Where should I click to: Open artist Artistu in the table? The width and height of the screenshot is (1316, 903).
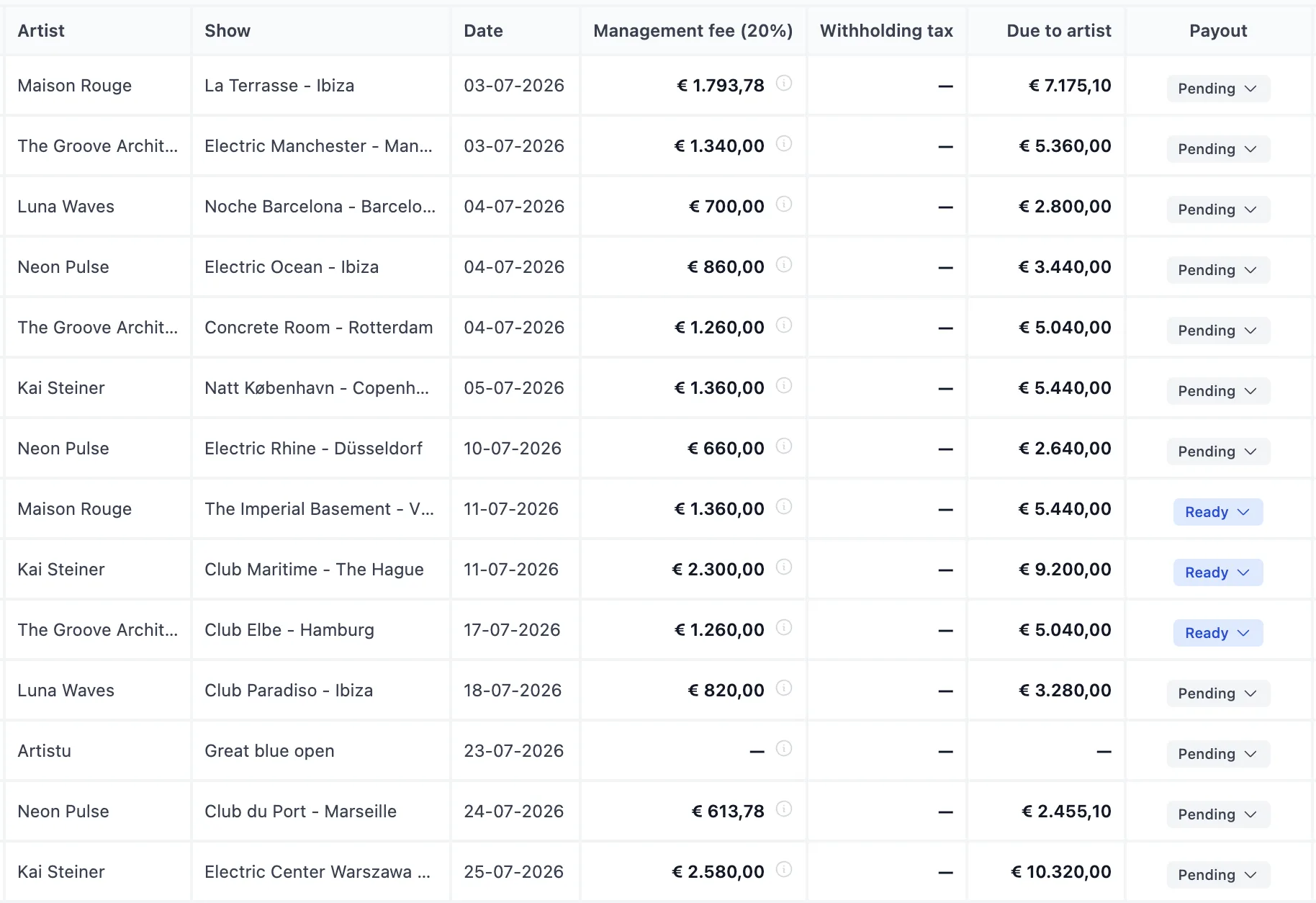pyautogui.click(x=45, y=751)
